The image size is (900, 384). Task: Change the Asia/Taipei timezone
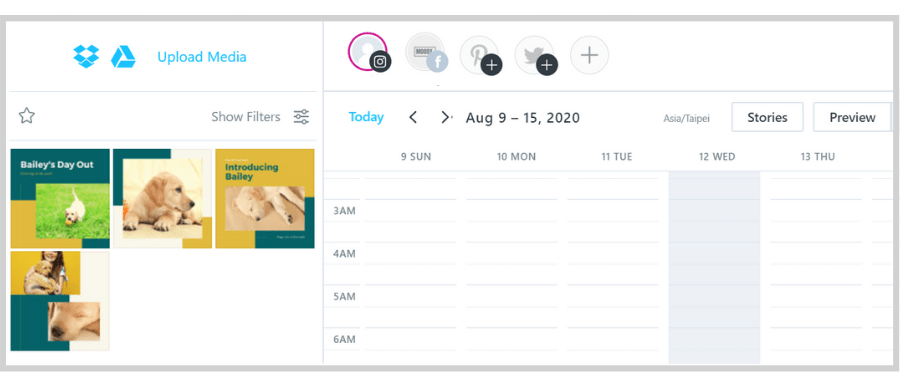(686, 119)
